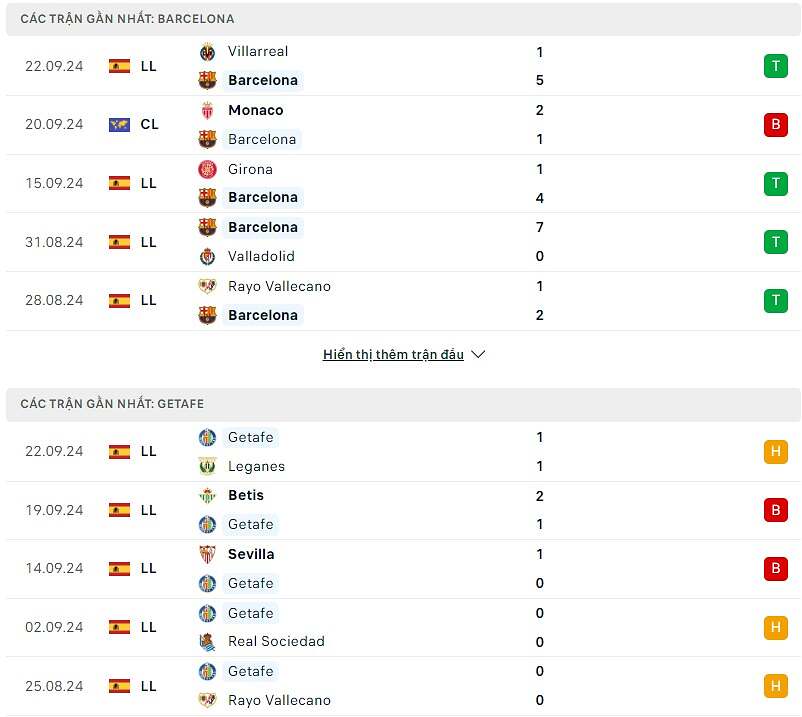The width and height of the screenshot is (802, 717).
Task: Open the Rayo Vallecano vs Barcelona match row
Action: 400,301
